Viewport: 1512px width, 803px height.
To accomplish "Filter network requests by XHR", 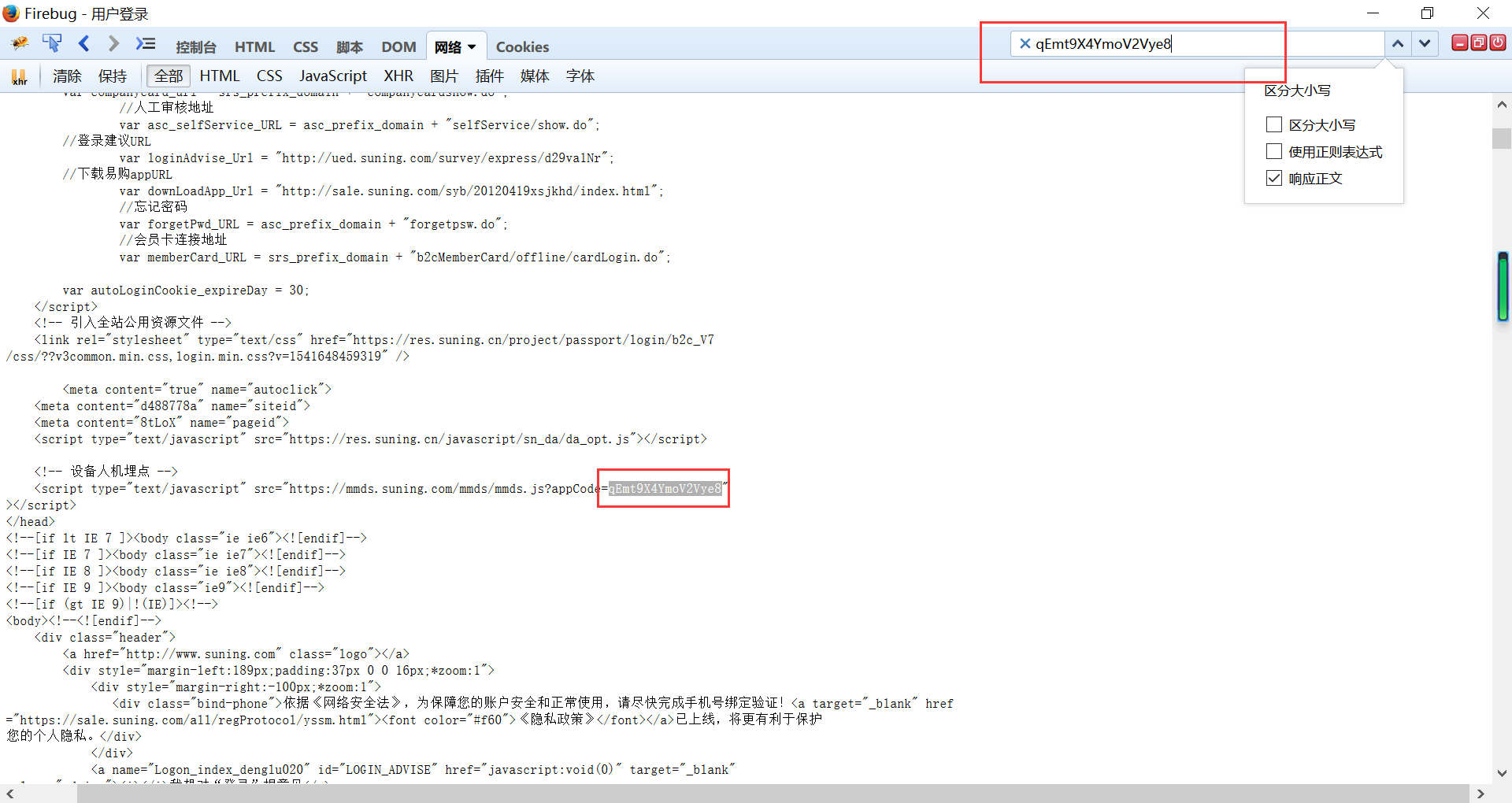I will click(x=398, y=76).
